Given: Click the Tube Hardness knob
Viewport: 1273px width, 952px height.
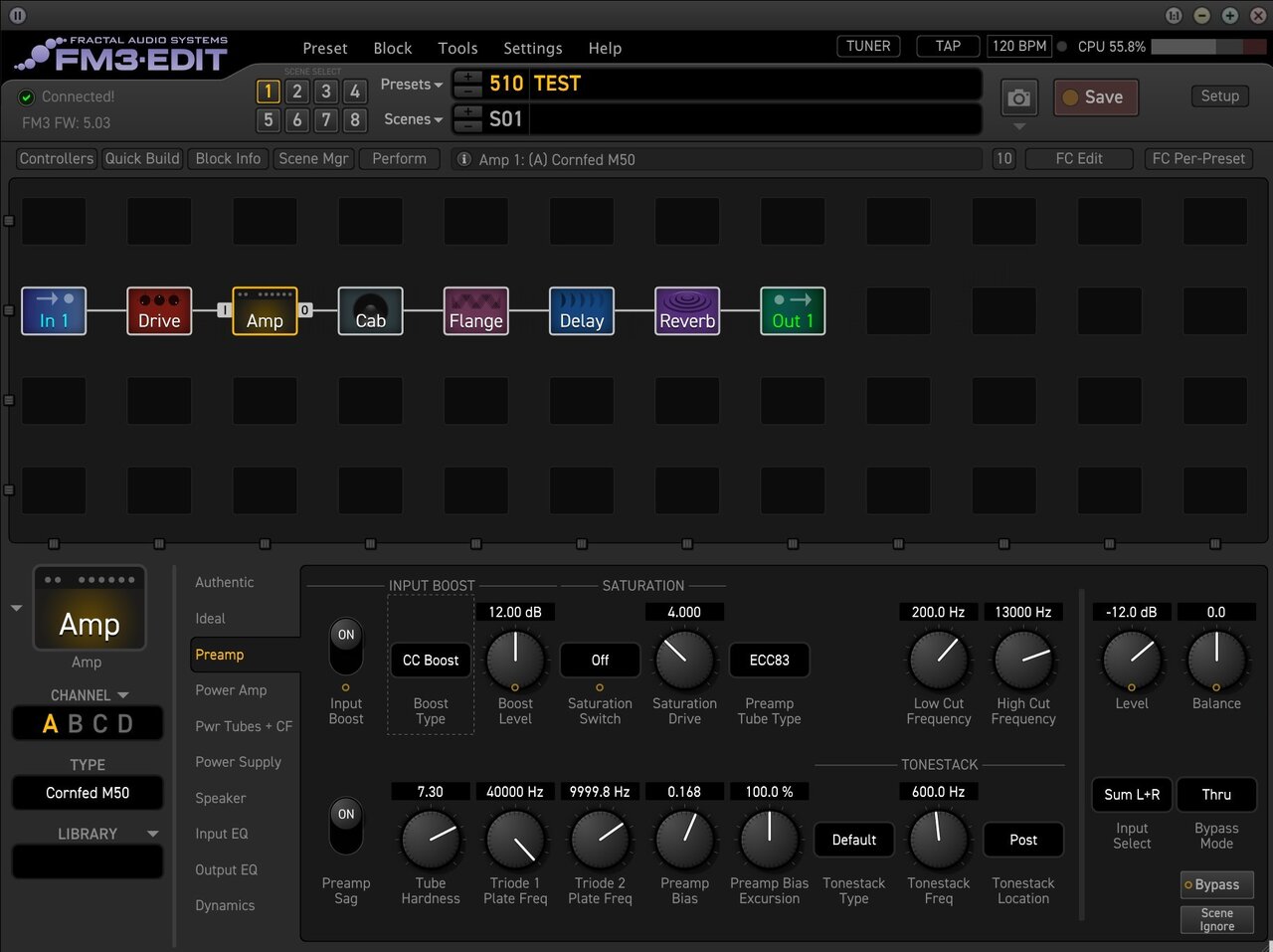Looking at the screenshot, I should click(431, 839).
